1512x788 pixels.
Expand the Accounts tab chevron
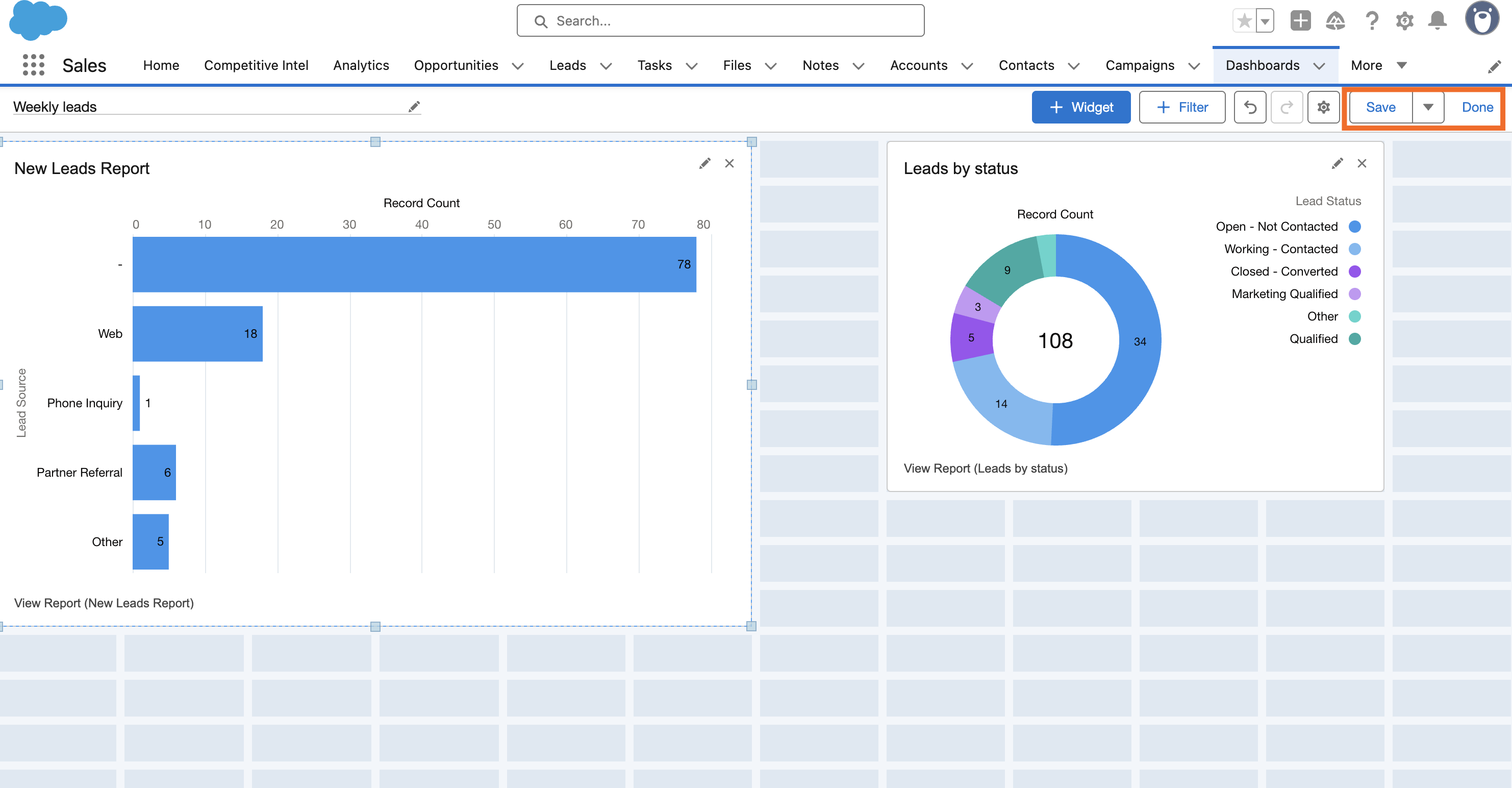(966, 66)
